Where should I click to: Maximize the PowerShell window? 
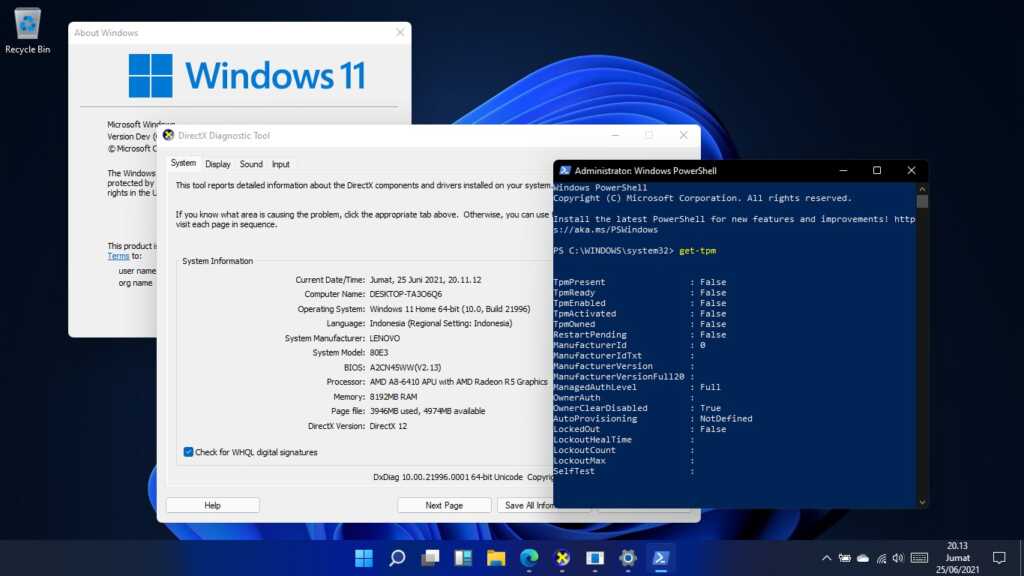(x=877, y=170)
